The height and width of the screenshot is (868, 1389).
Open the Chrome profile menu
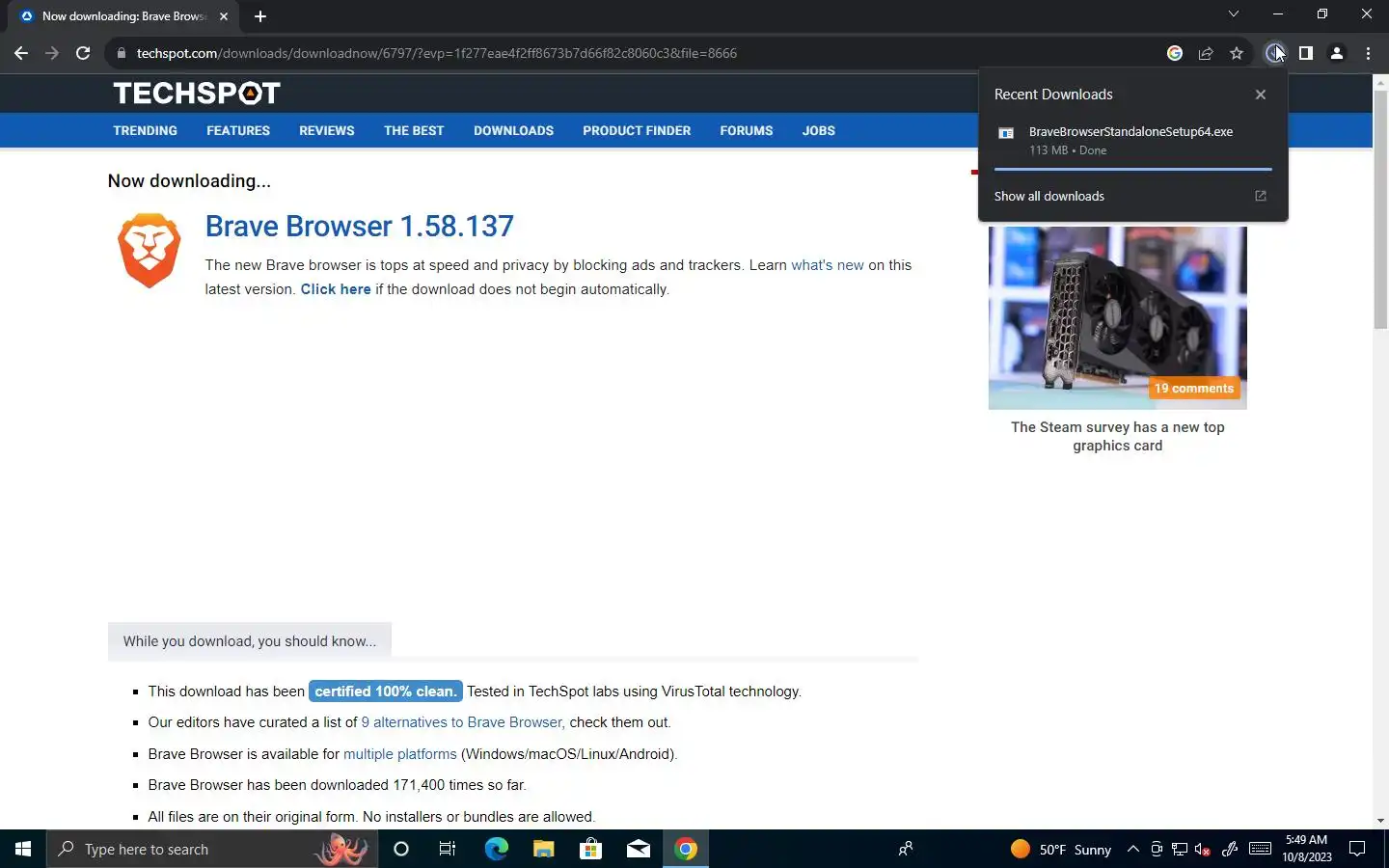click(x=1337, y=53)
